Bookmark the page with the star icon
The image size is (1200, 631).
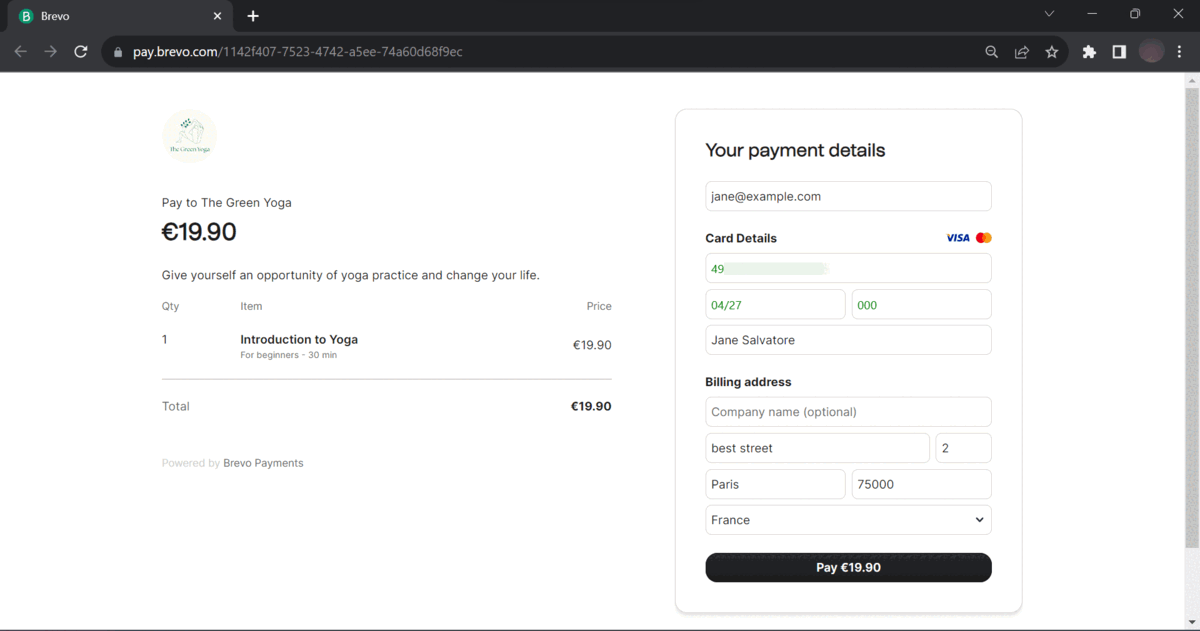(1051, 51)
